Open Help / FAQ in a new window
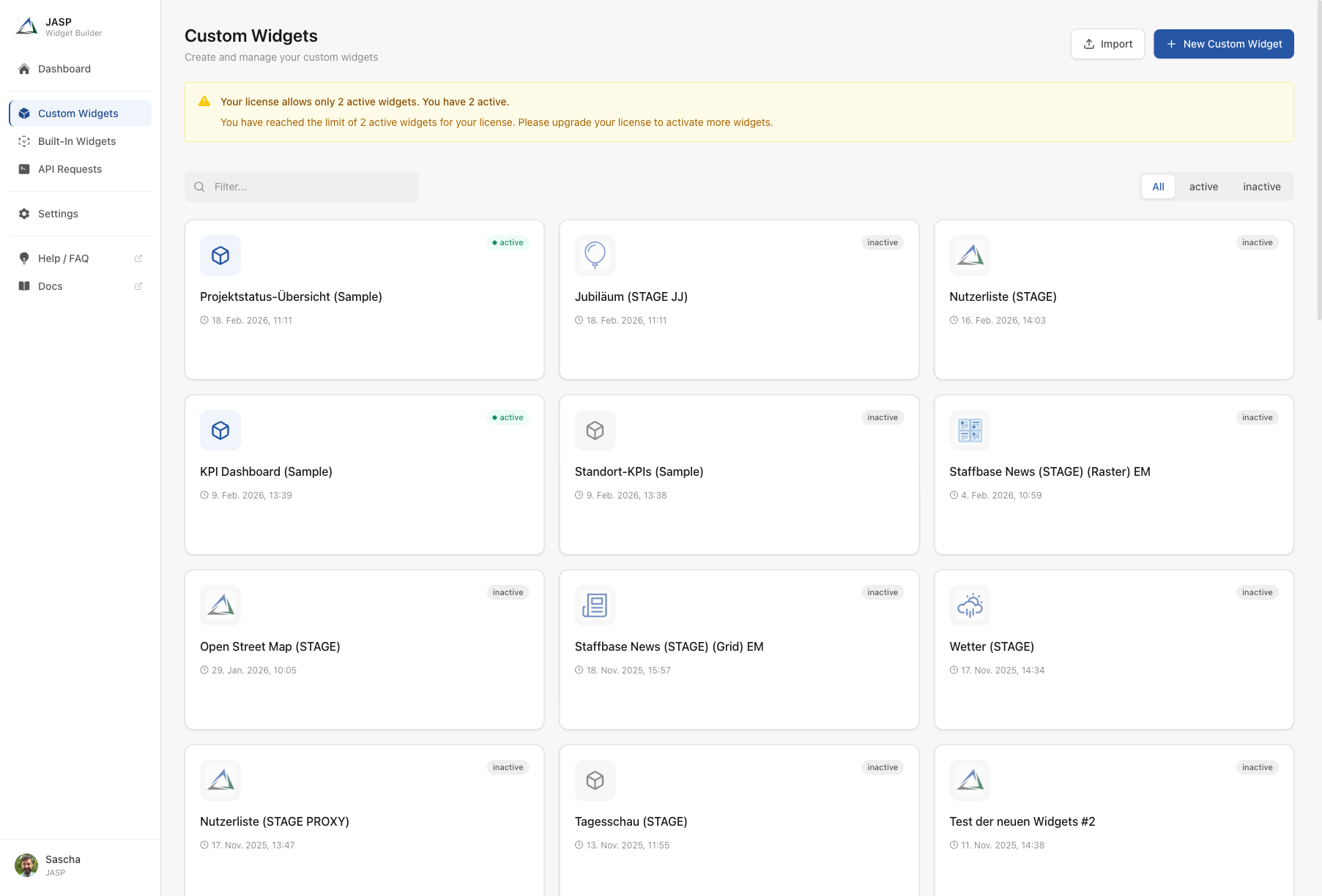The width and height of the screenshot is (1322, 896). 138,258
